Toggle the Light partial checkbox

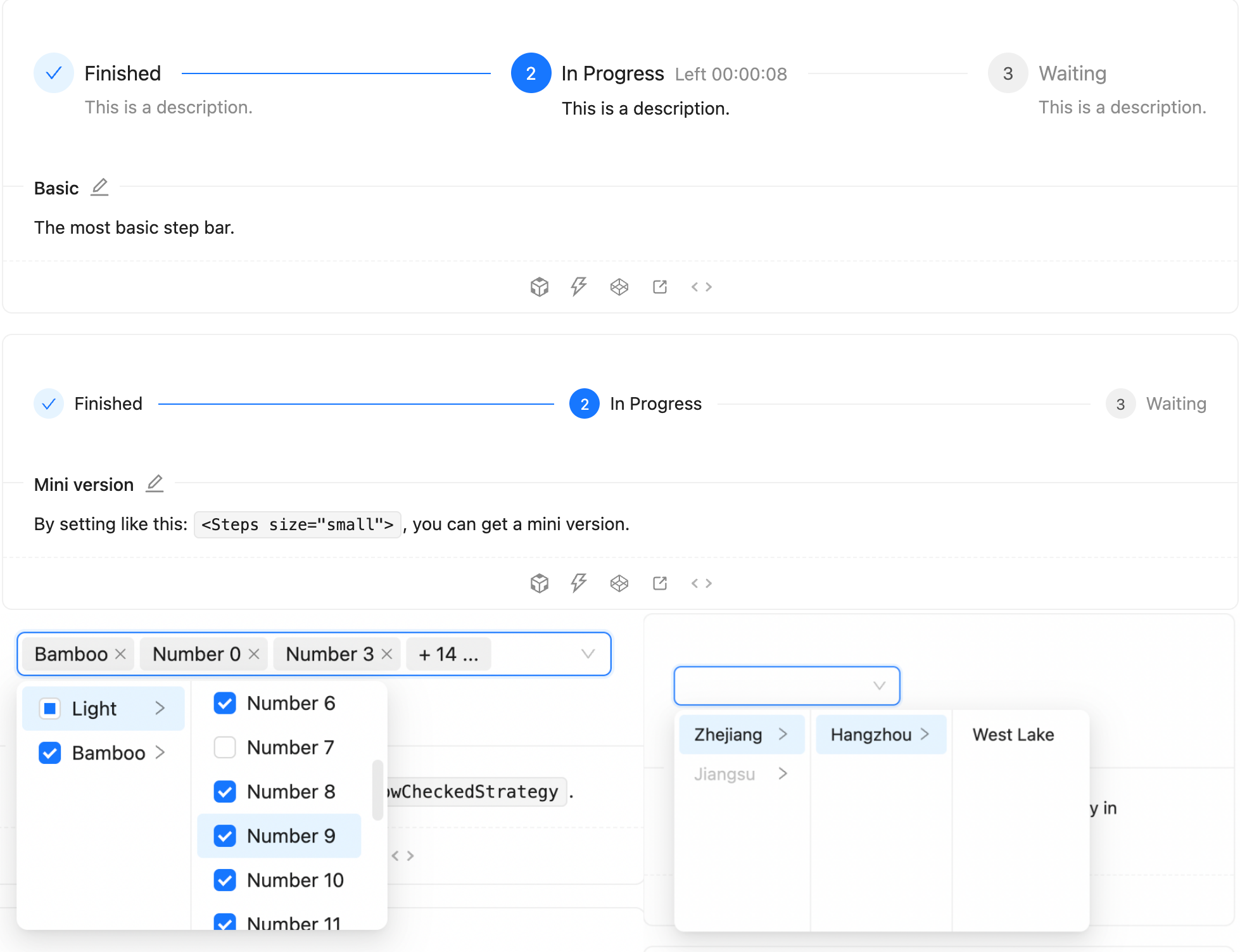pos(49,708)
